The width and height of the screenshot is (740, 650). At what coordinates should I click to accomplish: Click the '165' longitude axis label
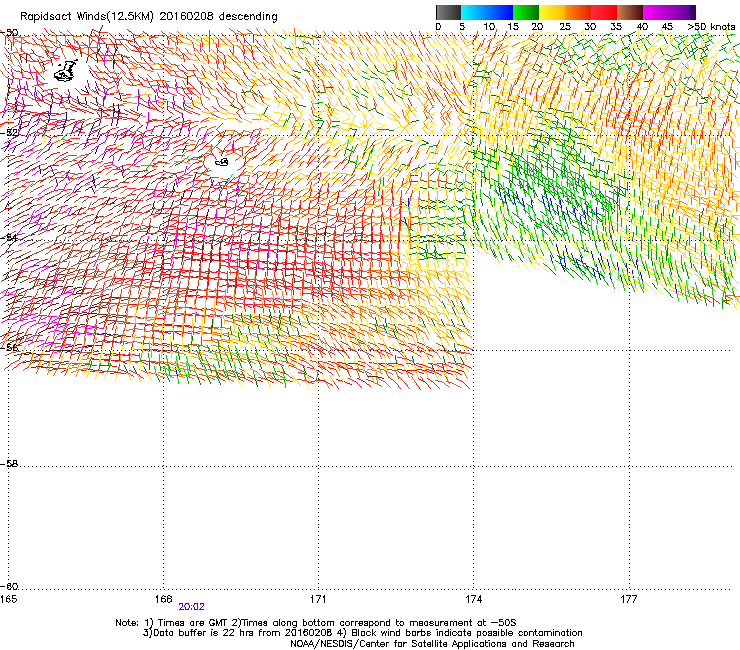pyautogui.click(x=8, y=599)
